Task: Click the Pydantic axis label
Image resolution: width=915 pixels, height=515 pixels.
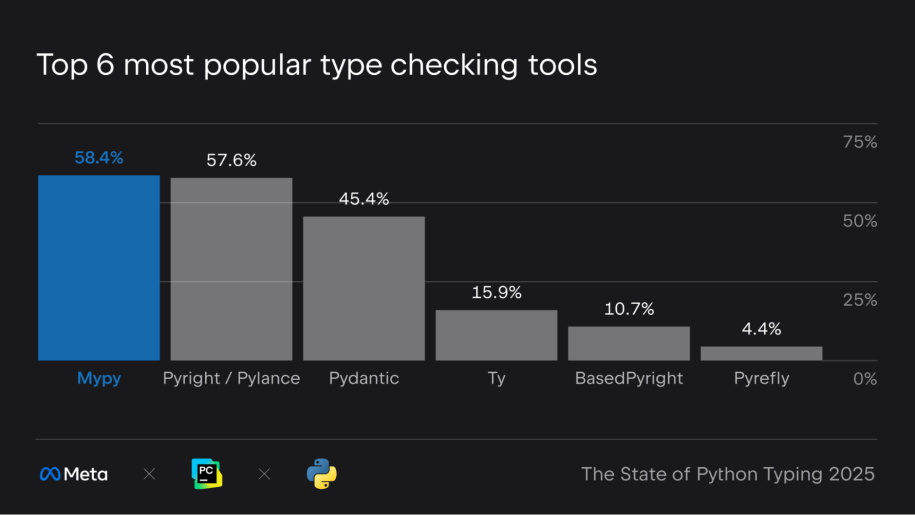Action: coord(364,379)
